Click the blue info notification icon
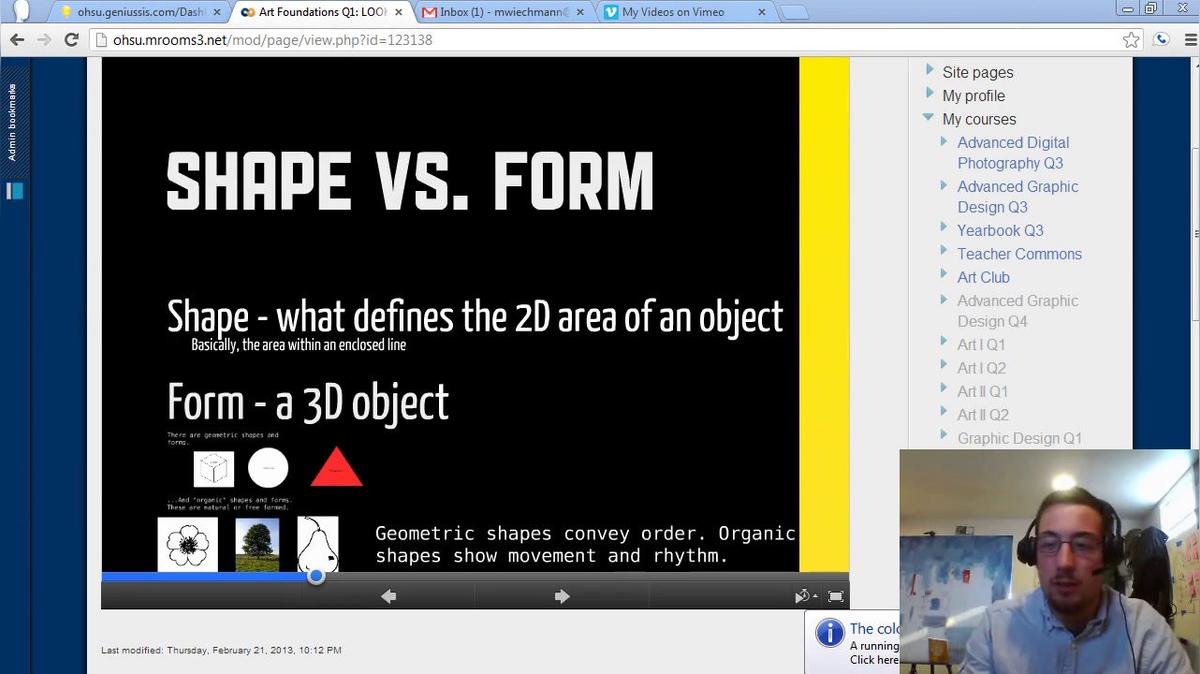Image resolution: width=1200 pixels, height=674 pixels. pos(829,633)
